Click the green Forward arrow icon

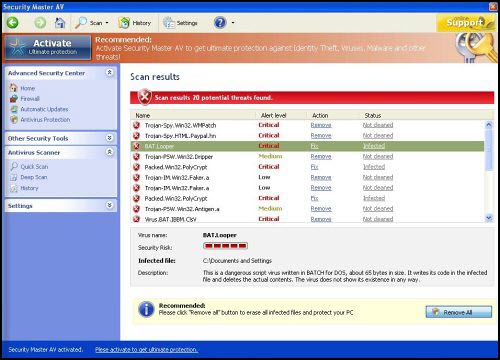[40, 23]
